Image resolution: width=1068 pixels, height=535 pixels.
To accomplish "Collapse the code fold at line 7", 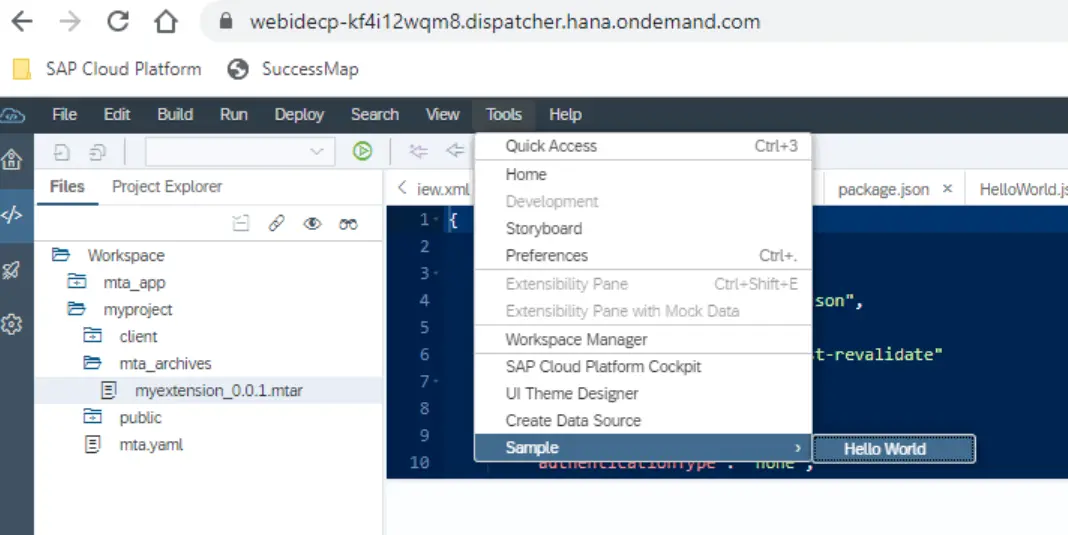I will click(x=436, y=381).
